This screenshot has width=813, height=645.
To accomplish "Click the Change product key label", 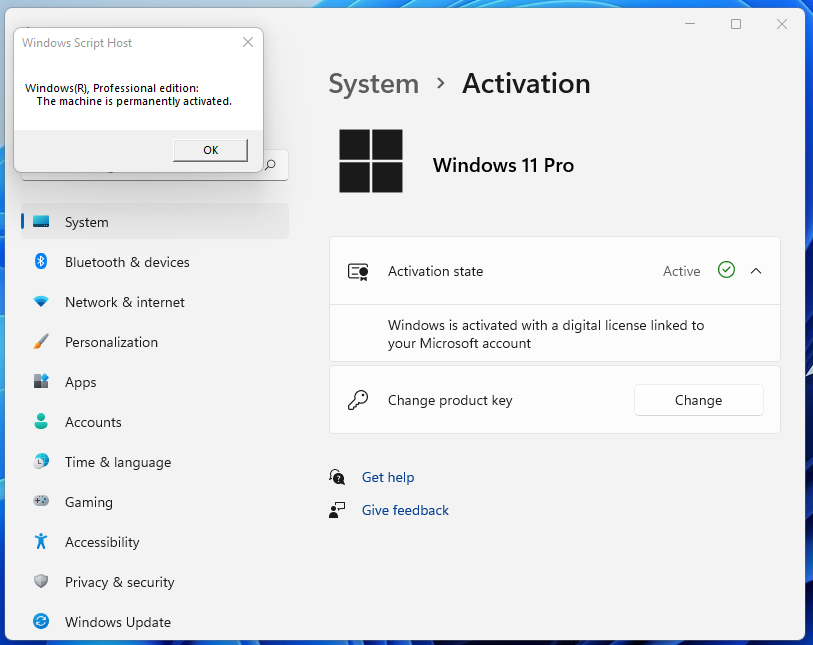I will 450,400.
